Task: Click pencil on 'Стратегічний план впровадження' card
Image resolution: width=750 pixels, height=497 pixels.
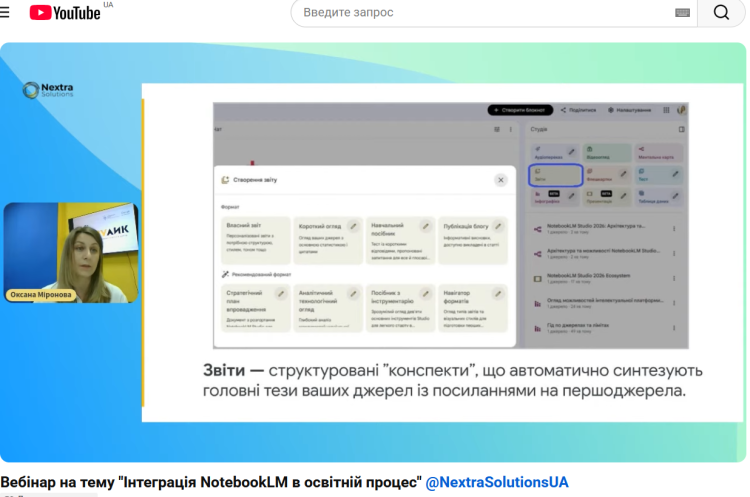Action: coord(281,294)
